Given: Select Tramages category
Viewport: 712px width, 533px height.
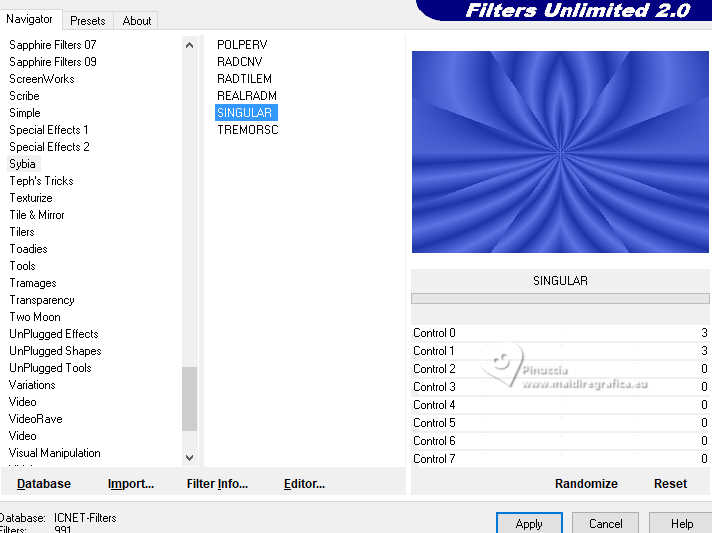Looking at the screenshot, I should pos(33,283).
